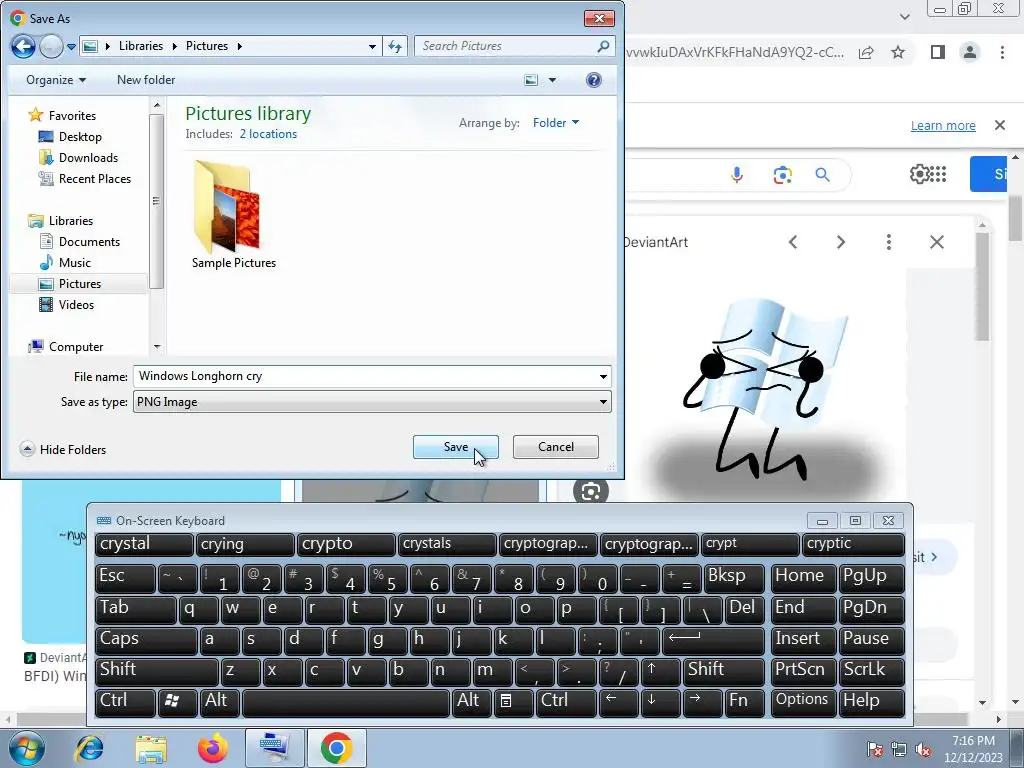Click the Cancel button
This screenshot has height=768, width=1024.
pos(556,447)
